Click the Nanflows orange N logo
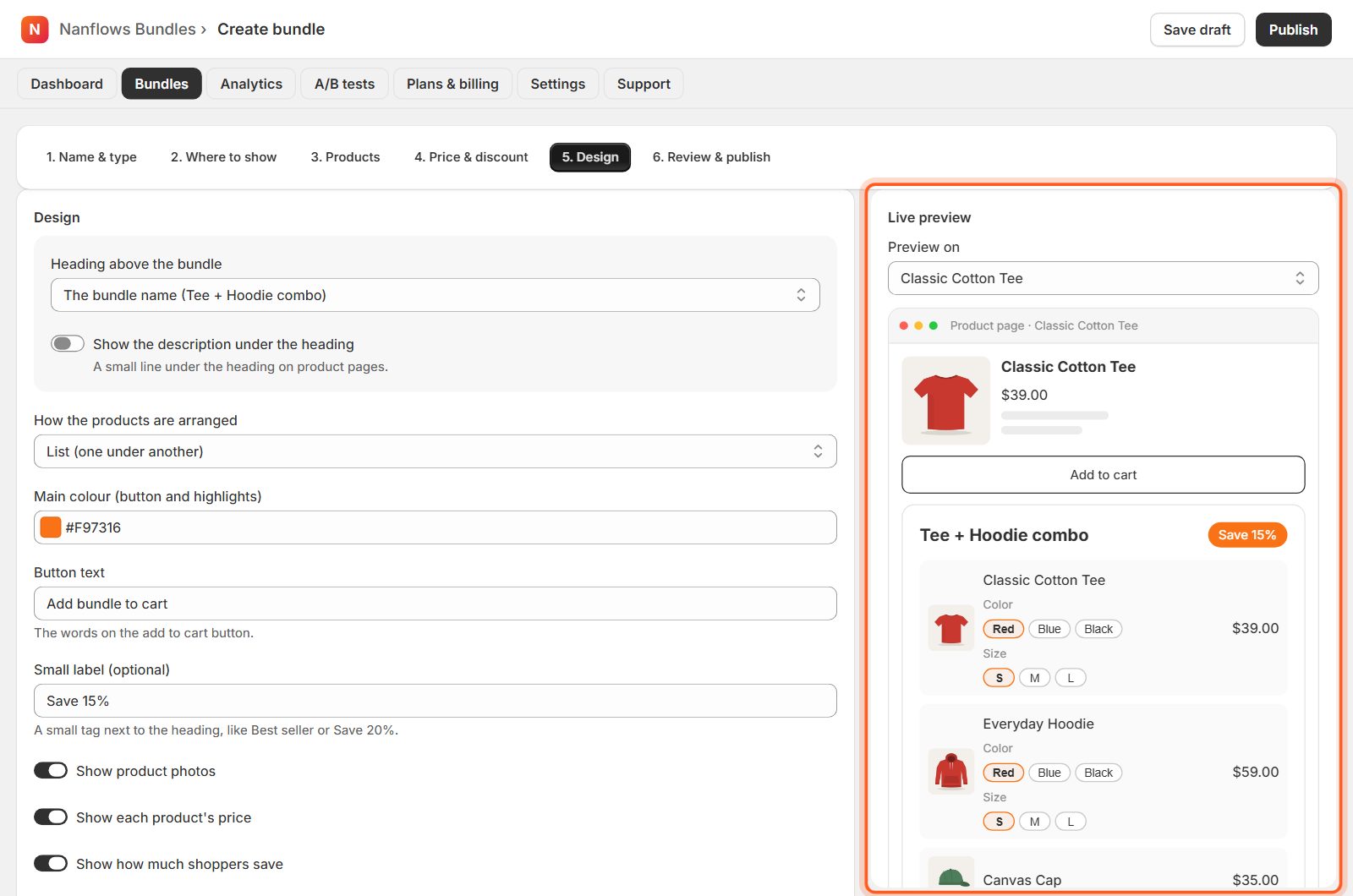 click(x=35, y=30)
